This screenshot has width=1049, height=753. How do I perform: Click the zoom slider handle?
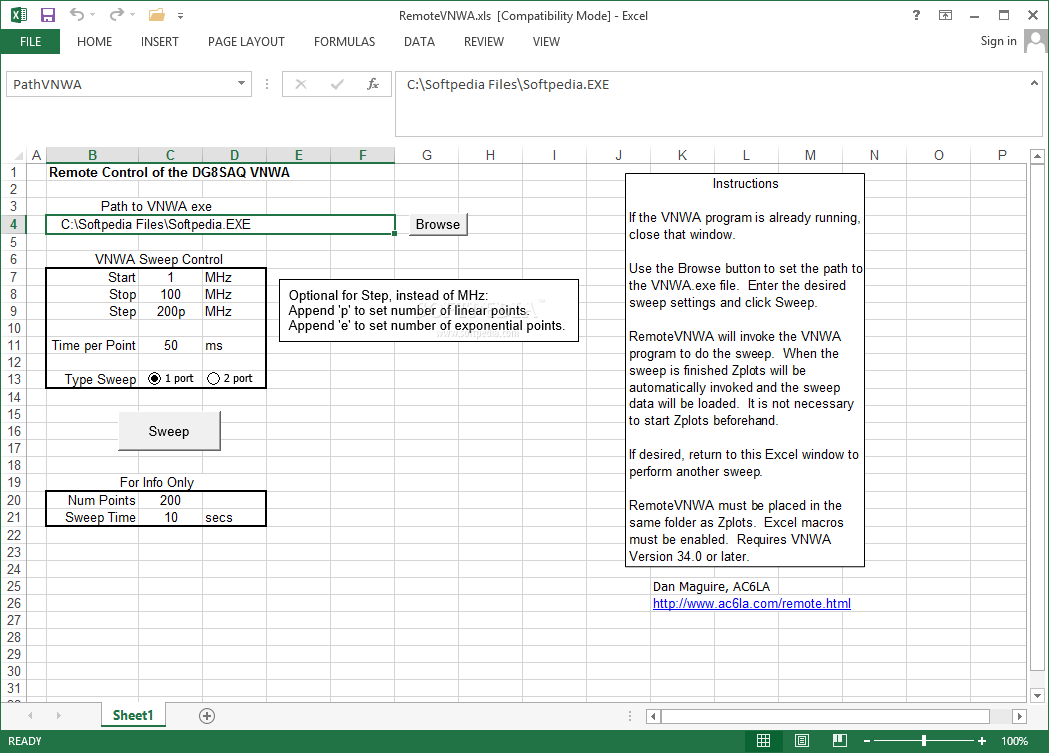coord(924,740)
